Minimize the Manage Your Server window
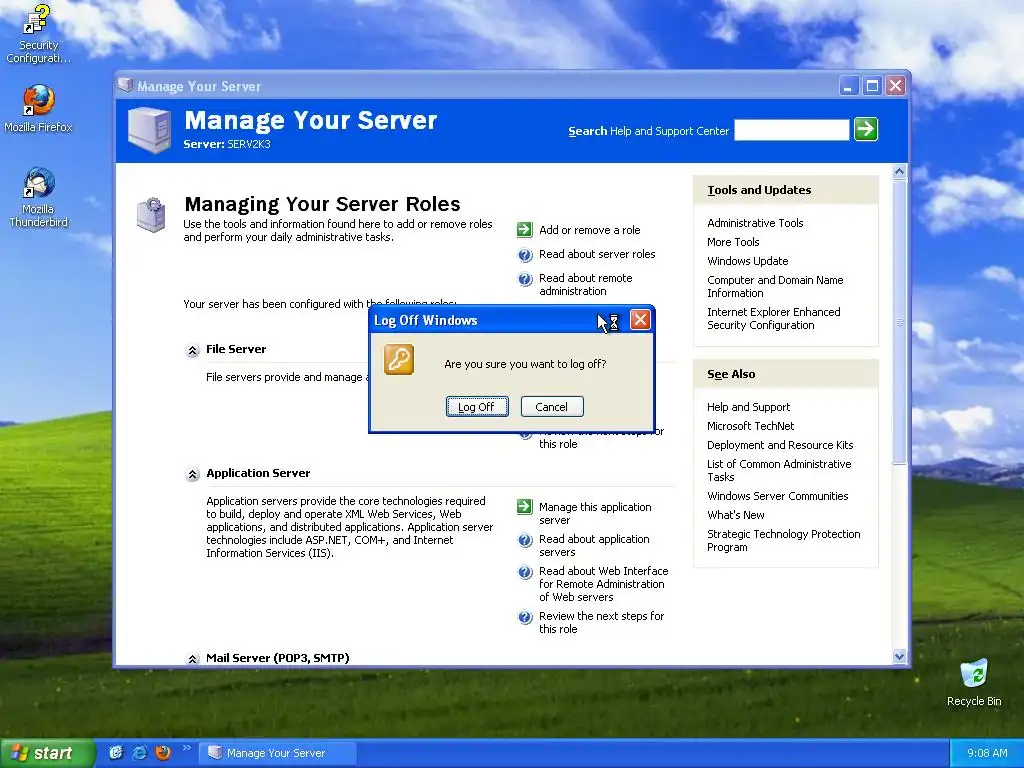Viewport: 1024px width, 768px height. point(848,86)
